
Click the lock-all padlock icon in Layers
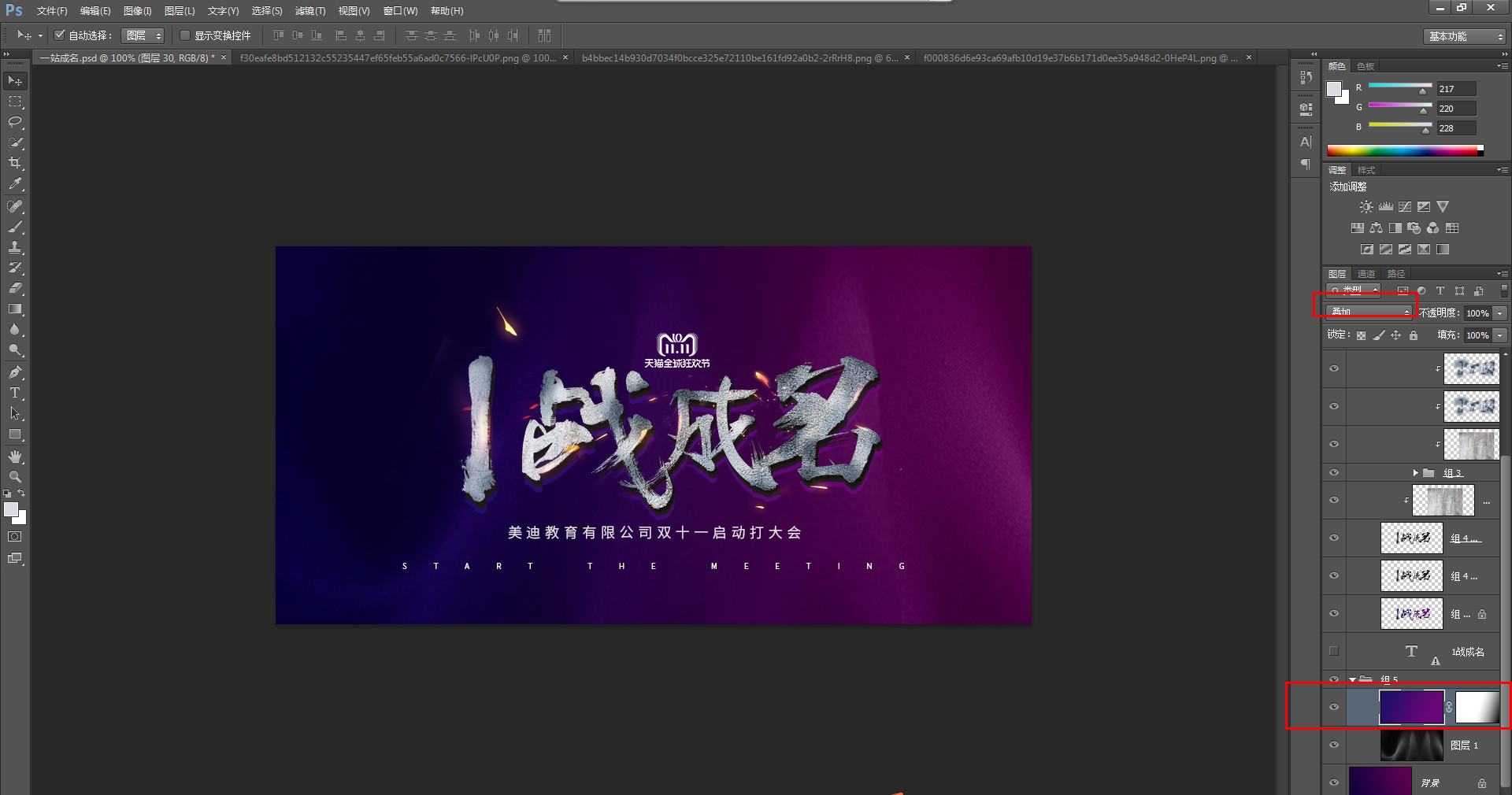tap(1414, 335)
